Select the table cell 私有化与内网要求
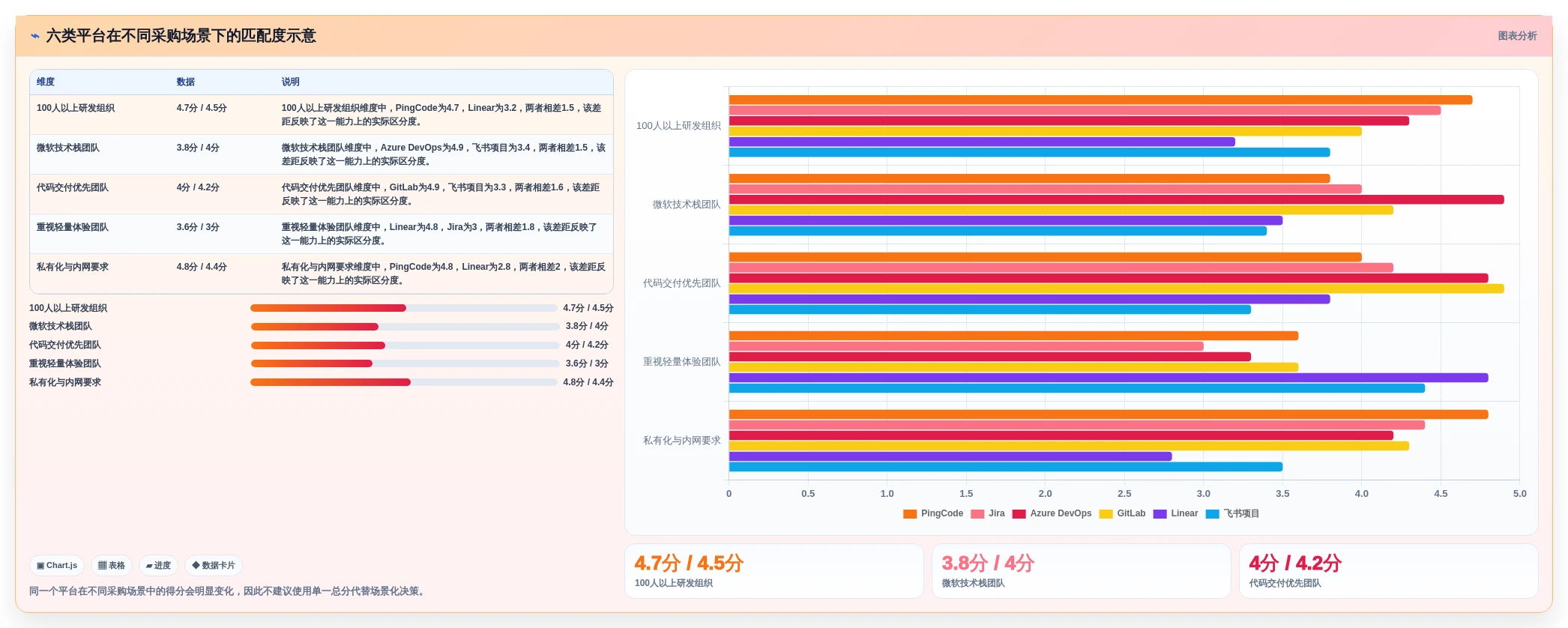Screen dimensions: 1568x628 pyautogui.click(x=73, y=267)
